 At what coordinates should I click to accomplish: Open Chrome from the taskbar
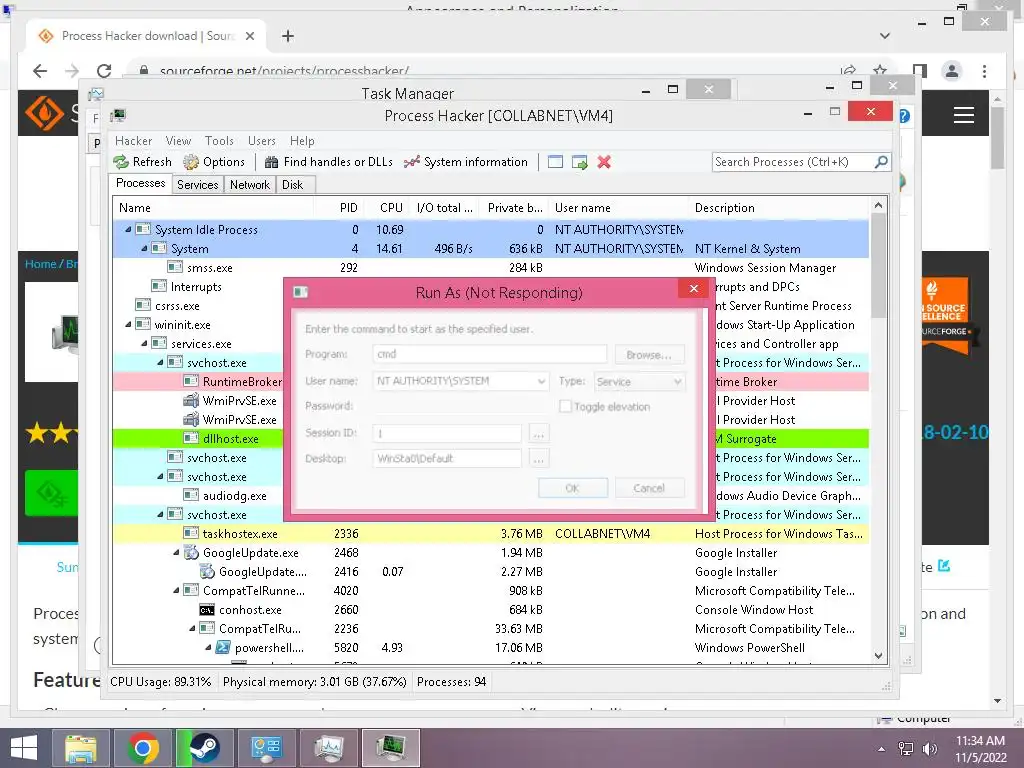click(x=142, y=748)
